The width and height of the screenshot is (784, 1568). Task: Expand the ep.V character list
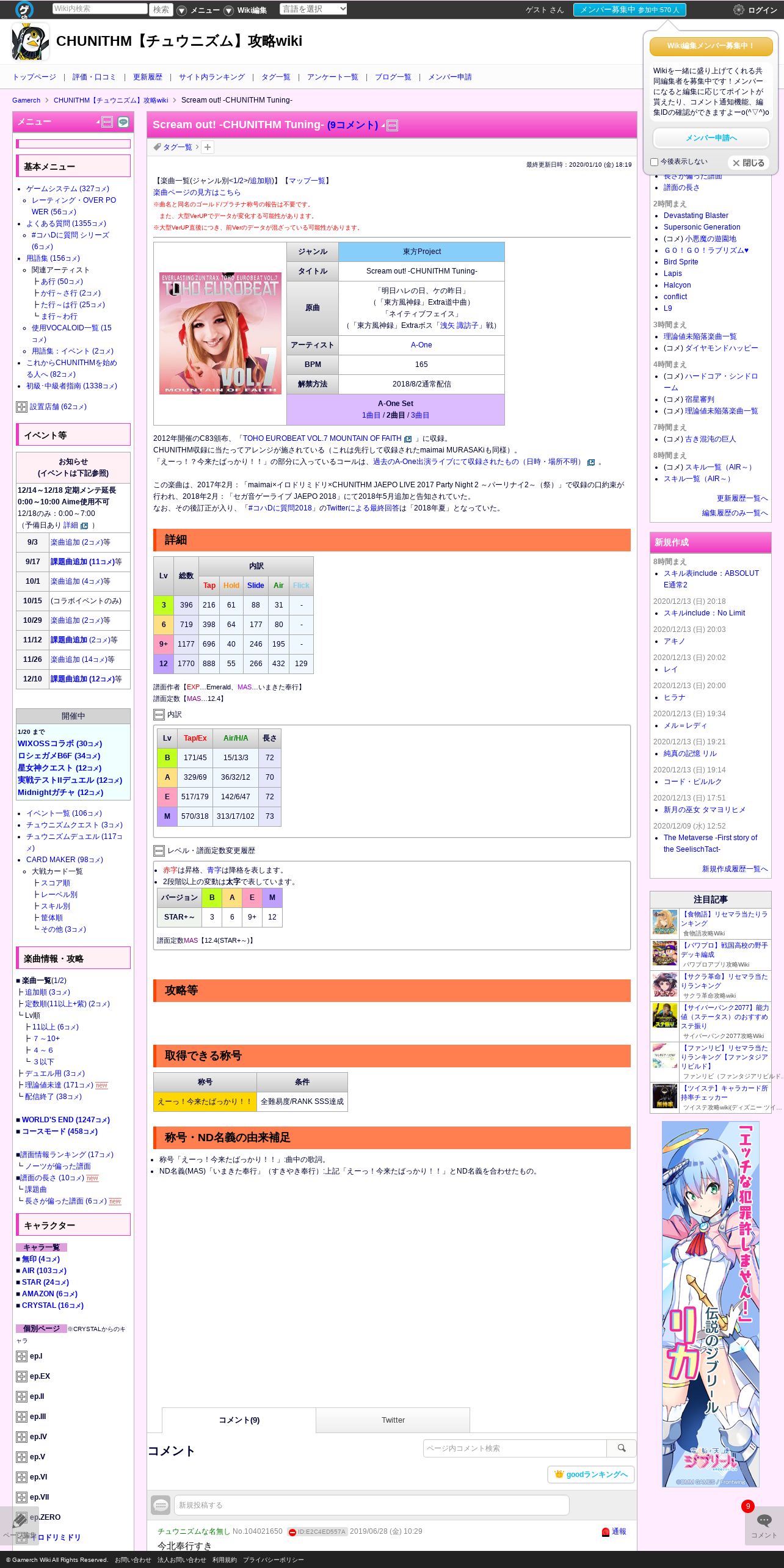coord(21,1457)
